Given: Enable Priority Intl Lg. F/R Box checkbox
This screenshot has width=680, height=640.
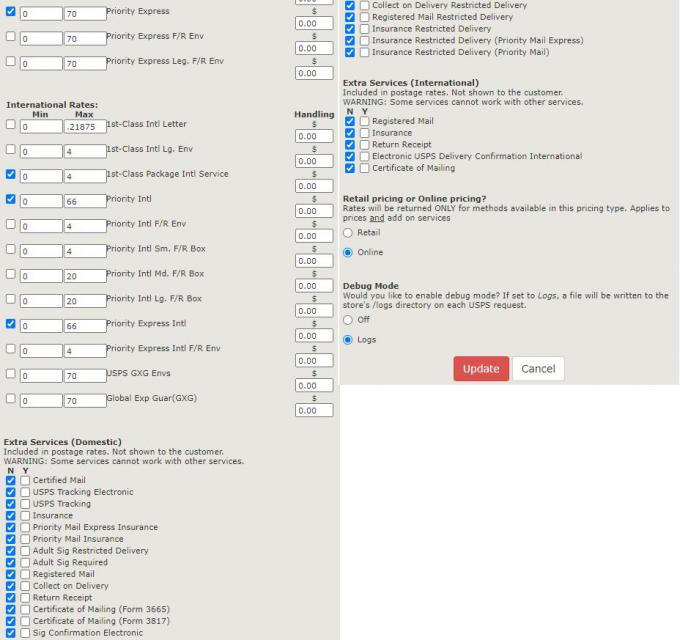Looking at the screenshot, I should click(11, 299).
